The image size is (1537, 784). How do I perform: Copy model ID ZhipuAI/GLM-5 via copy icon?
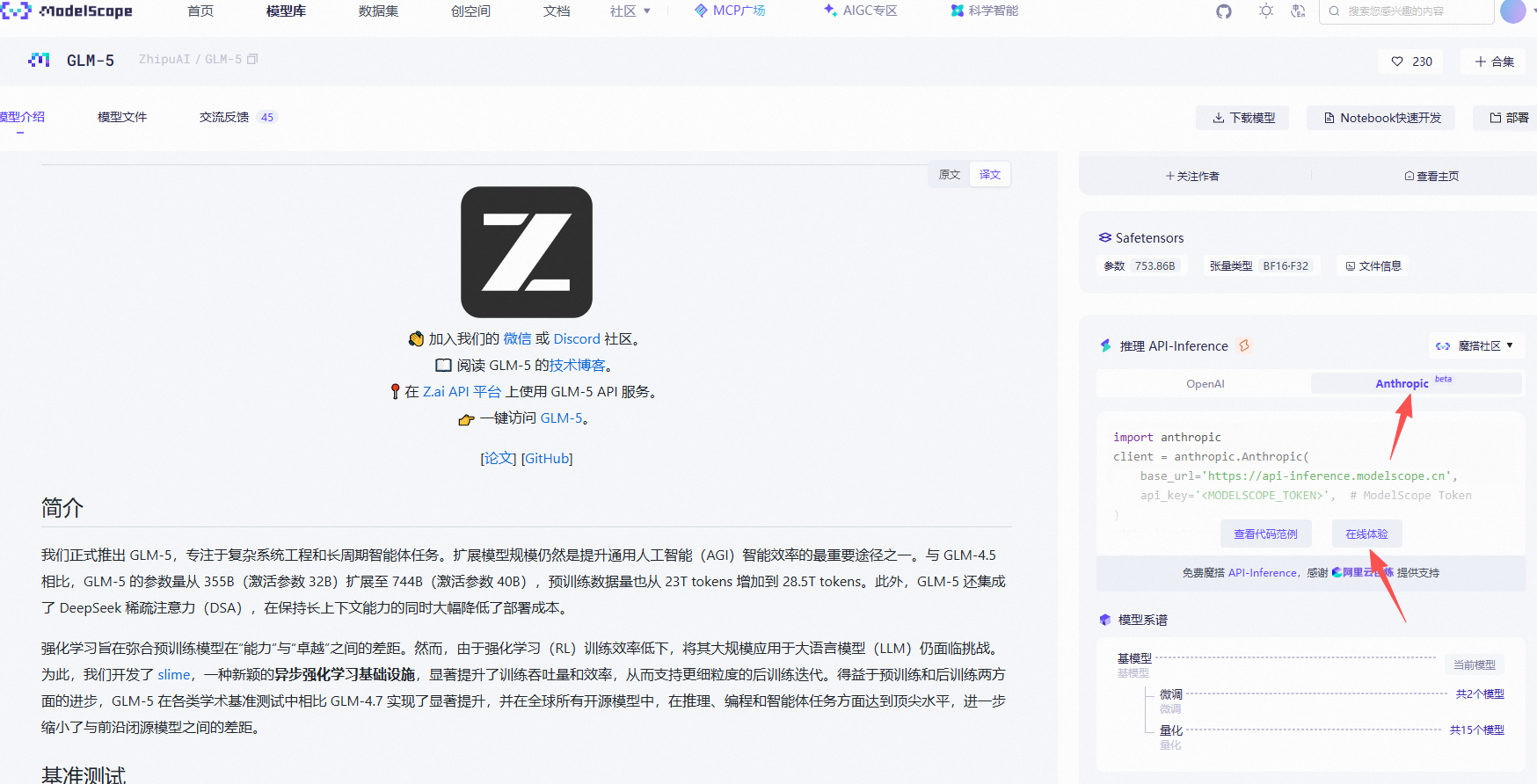[252, 59]
